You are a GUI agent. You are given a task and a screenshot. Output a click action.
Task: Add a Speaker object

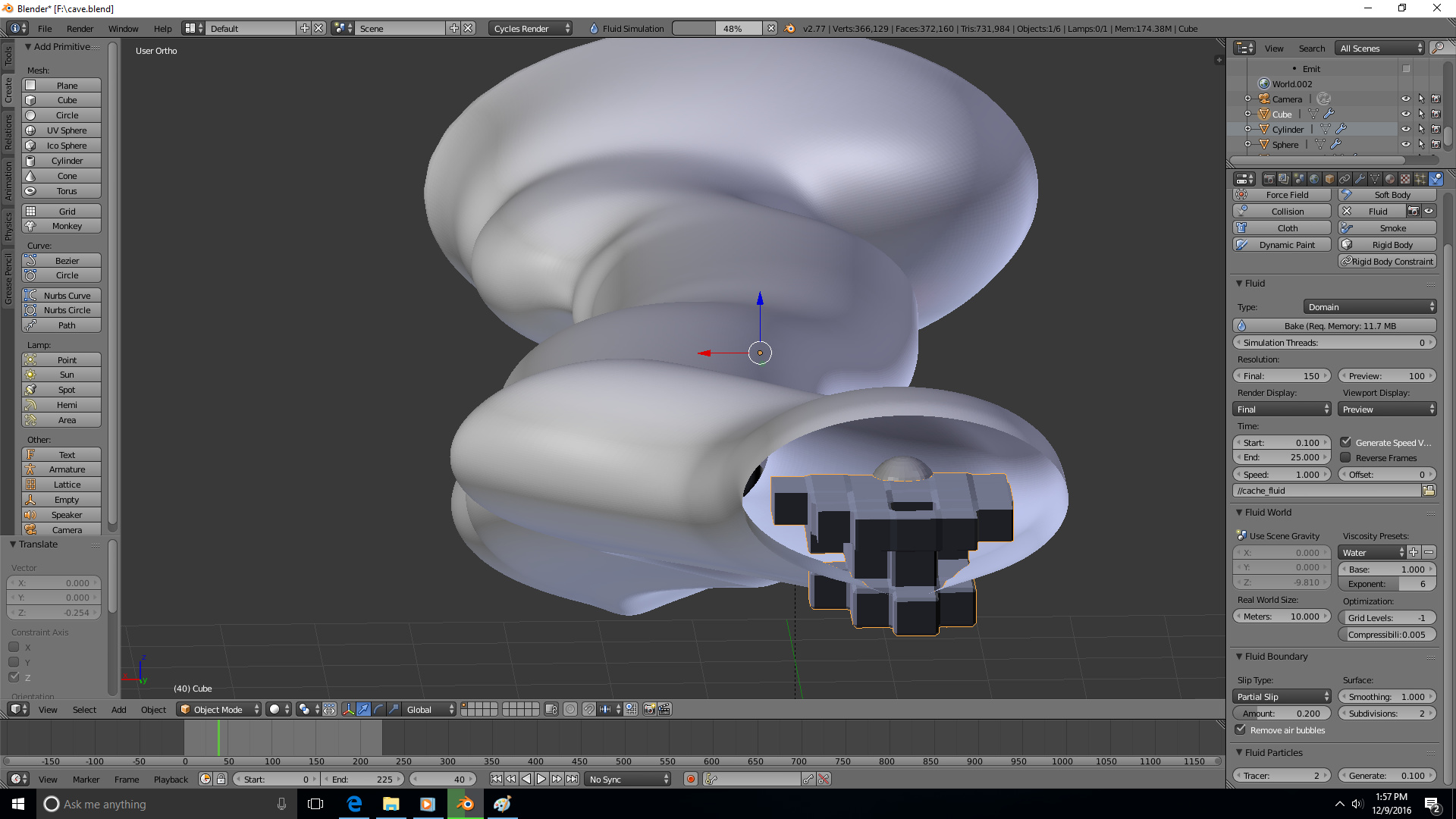tap(61, 515)
